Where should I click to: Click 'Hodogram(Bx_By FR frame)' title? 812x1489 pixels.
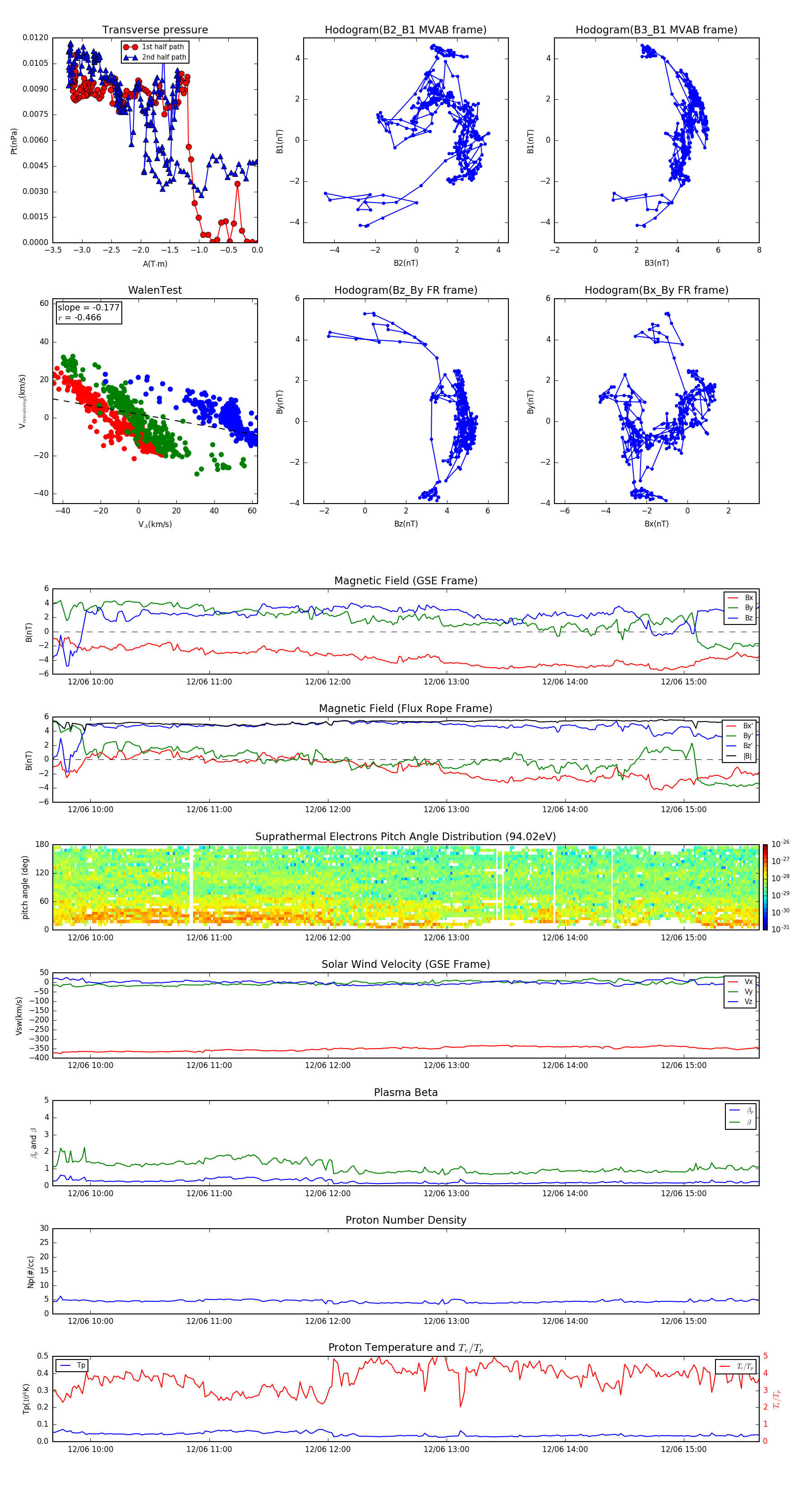click(x=656, y=290)
